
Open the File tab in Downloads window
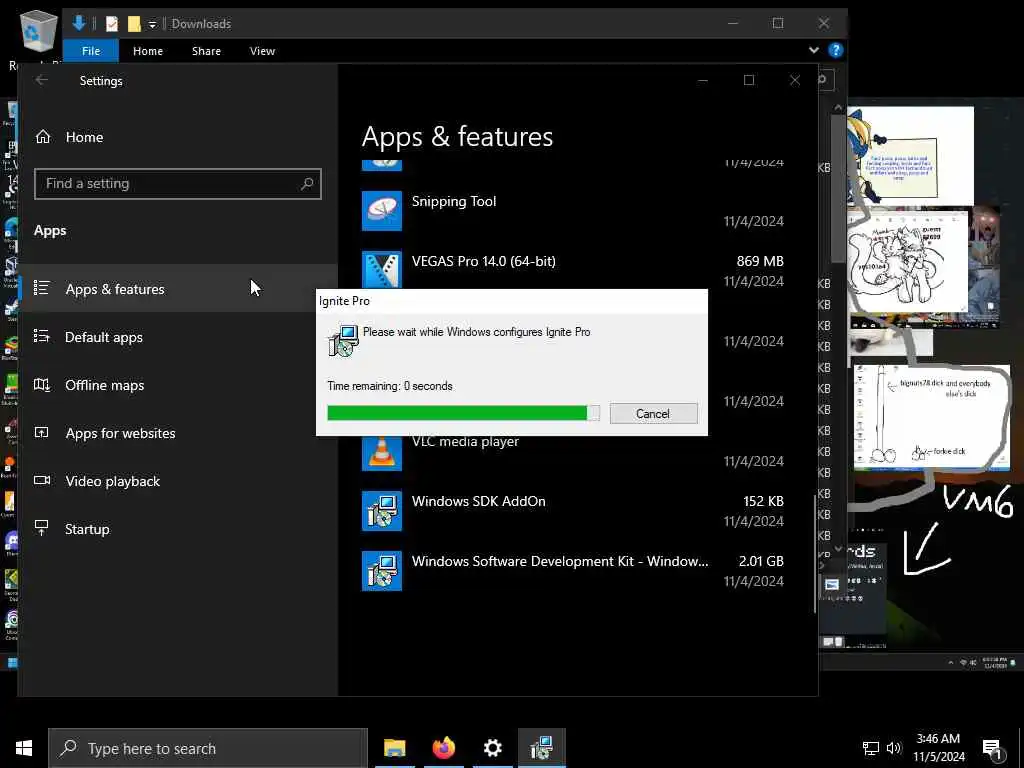click(x=91, y=51)
